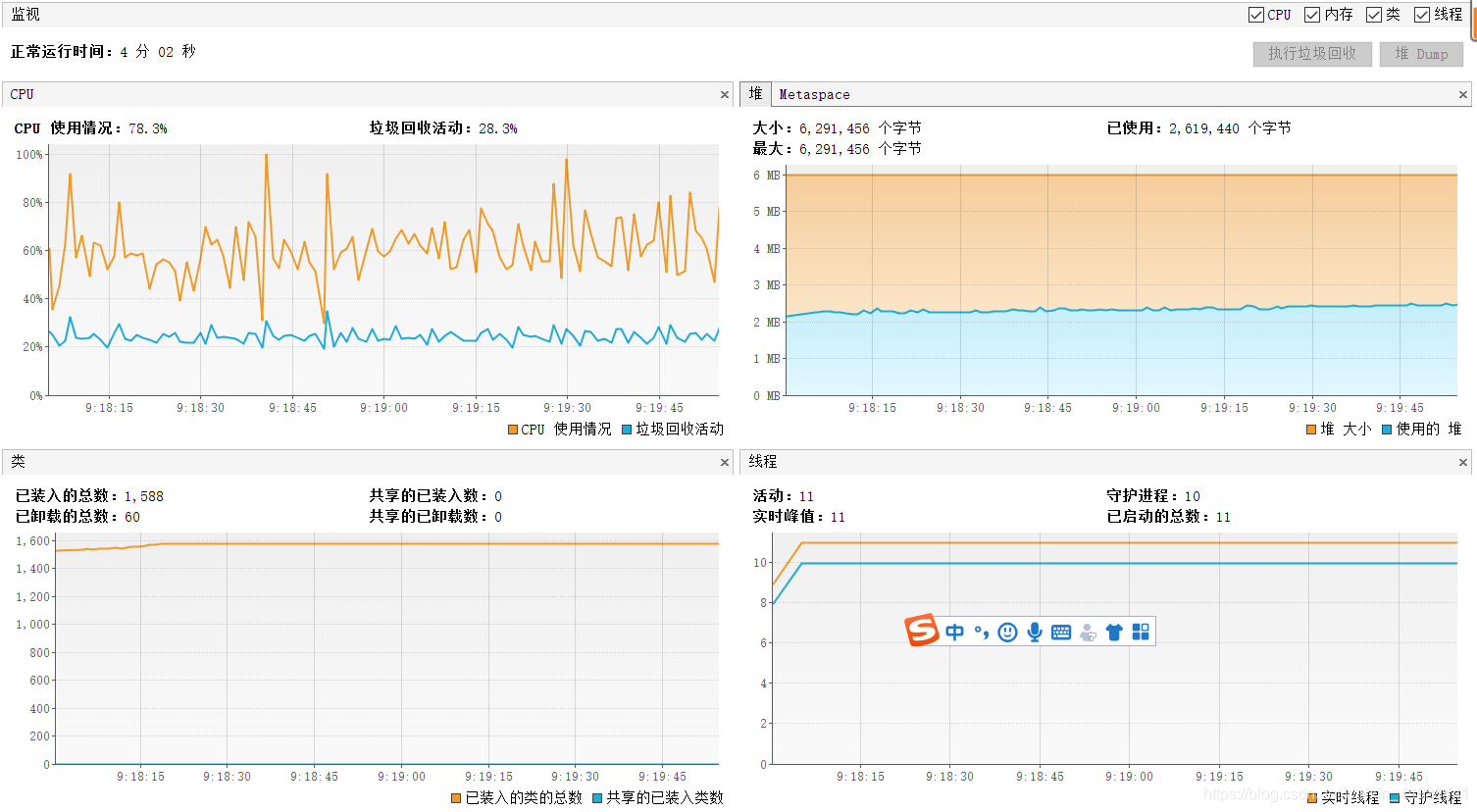
Task: Click the 最大 6,291,456 heap value
Action: point(860,149)
